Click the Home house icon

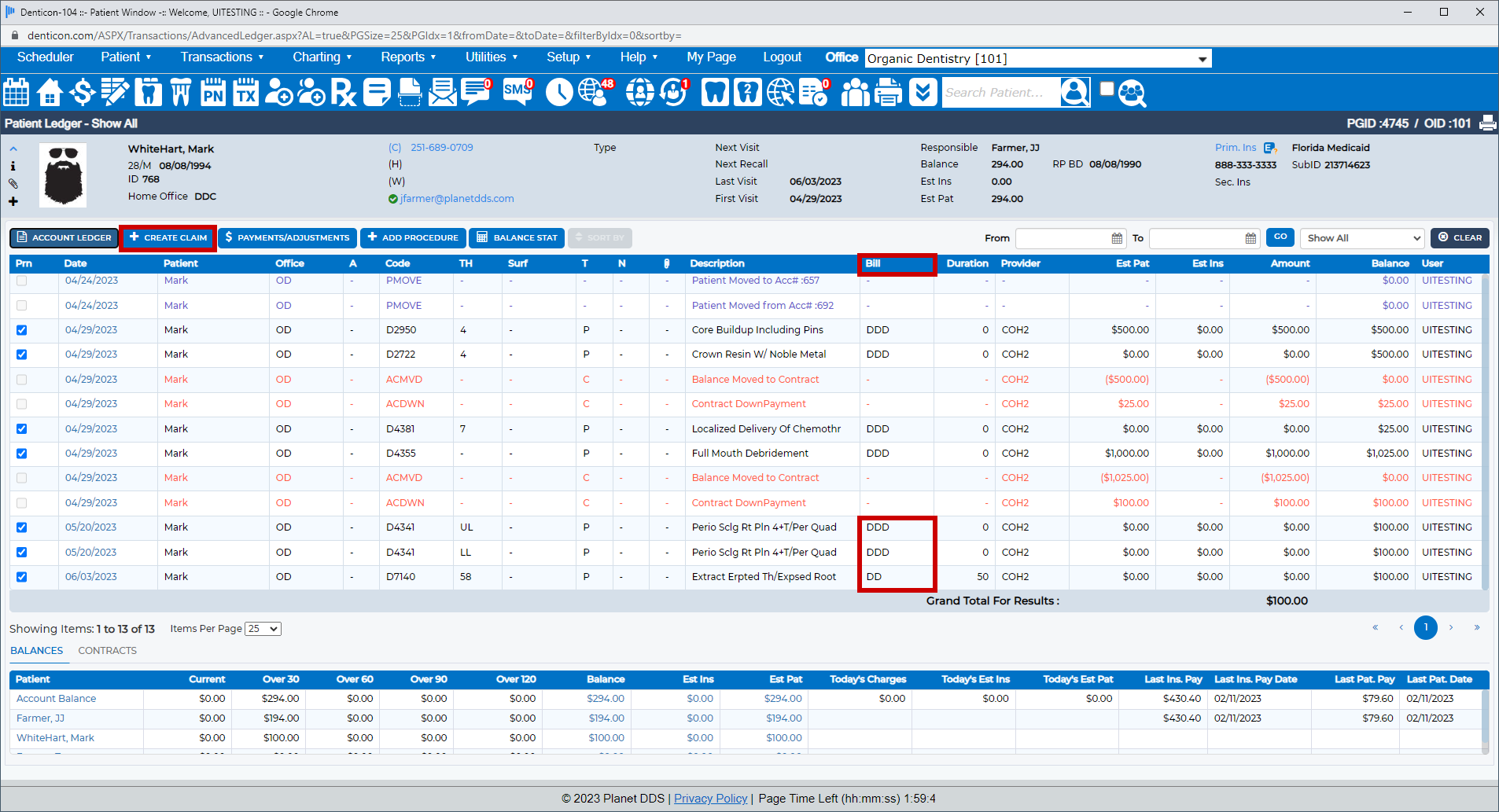50,93
